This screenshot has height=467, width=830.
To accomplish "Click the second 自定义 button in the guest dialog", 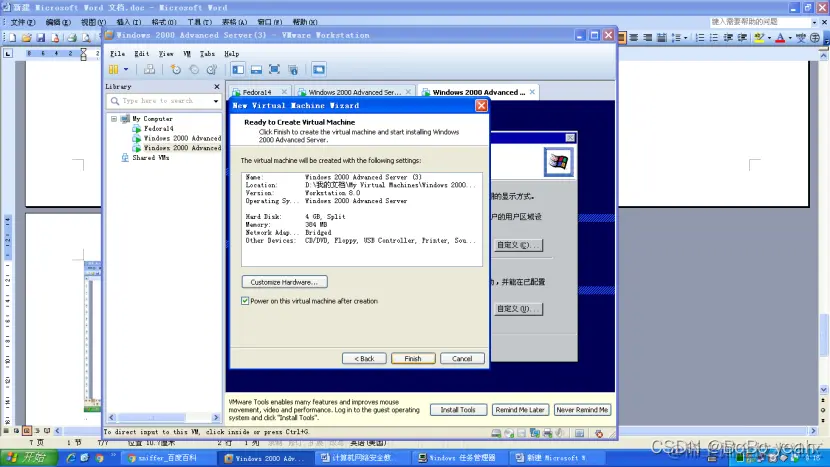I will 518,309.
